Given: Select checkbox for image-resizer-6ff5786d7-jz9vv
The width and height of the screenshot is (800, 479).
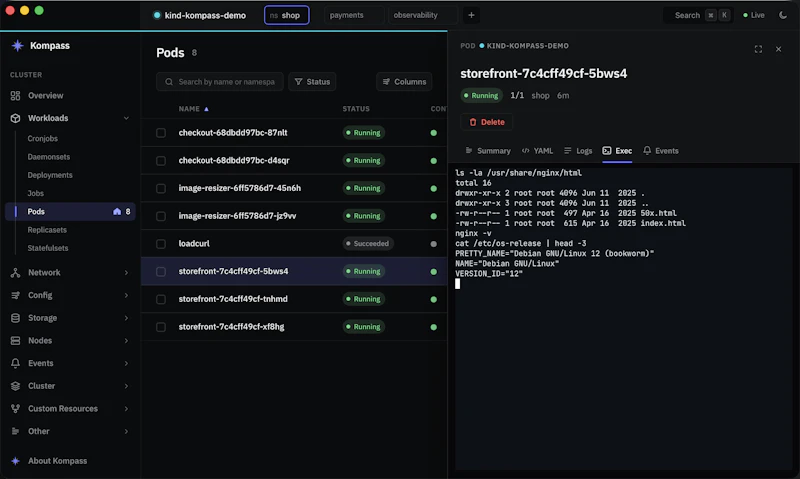Looking at the screenshot, I should pyautogui.click(x=161, y=216).
